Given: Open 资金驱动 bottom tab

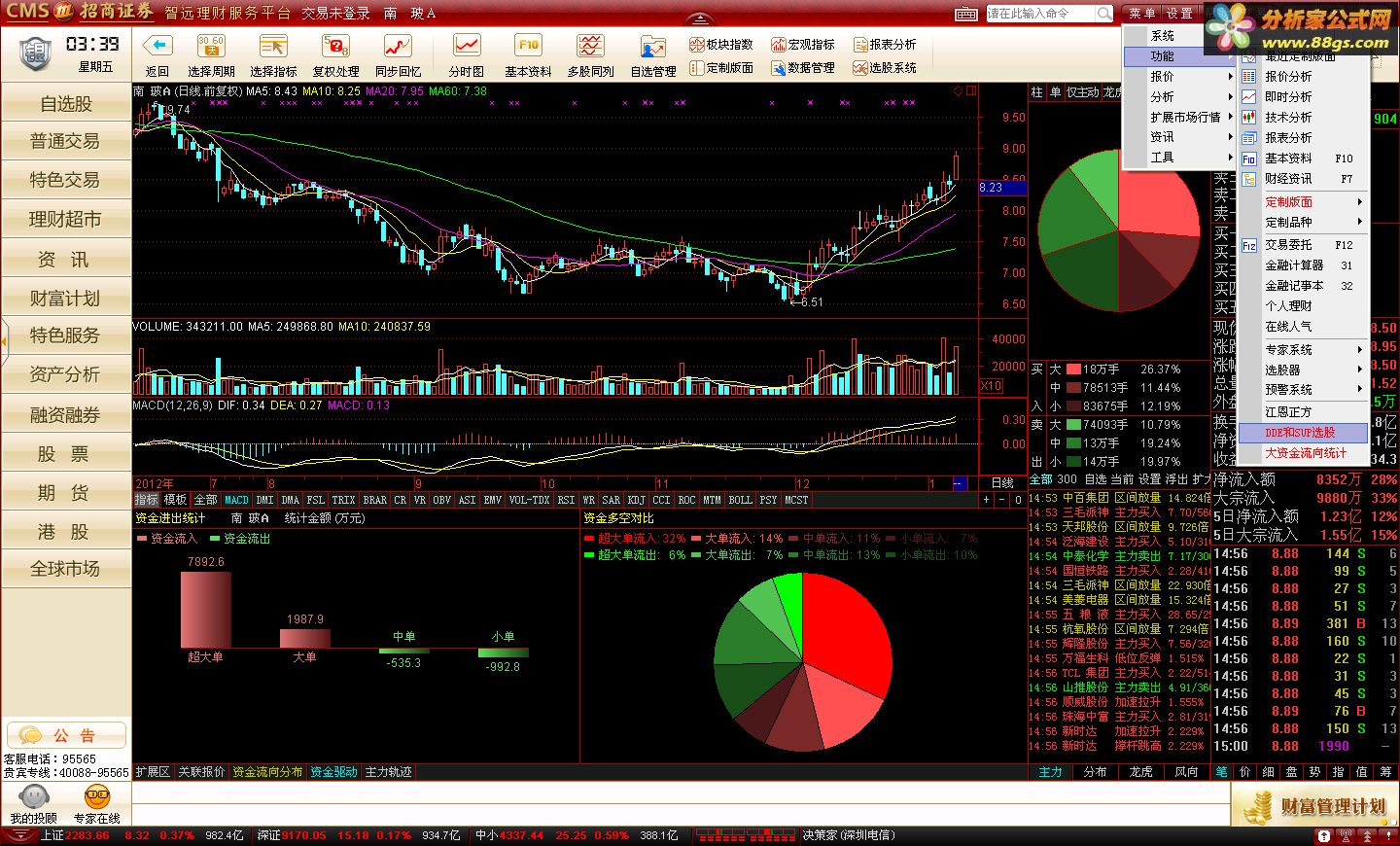Looking at the screenshot, I should (333, 772).
